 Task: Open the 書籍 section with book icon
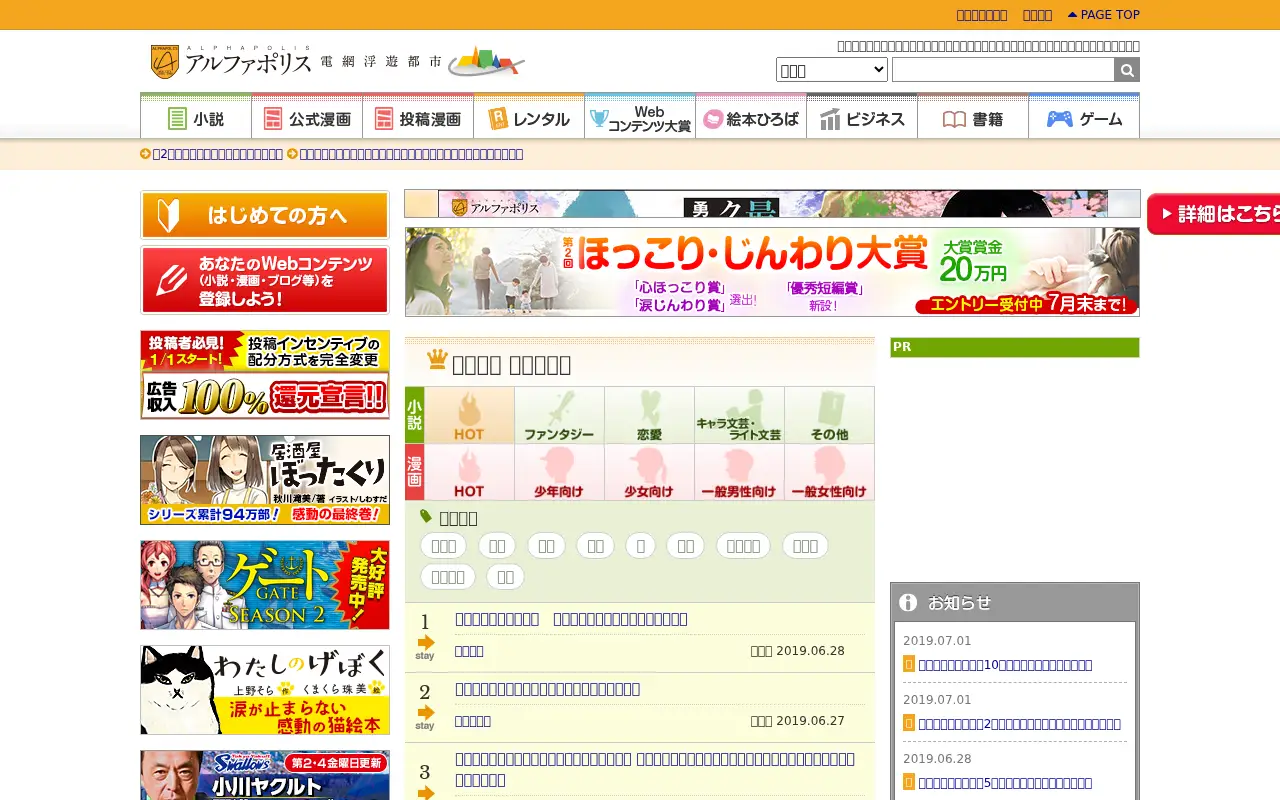973,116
